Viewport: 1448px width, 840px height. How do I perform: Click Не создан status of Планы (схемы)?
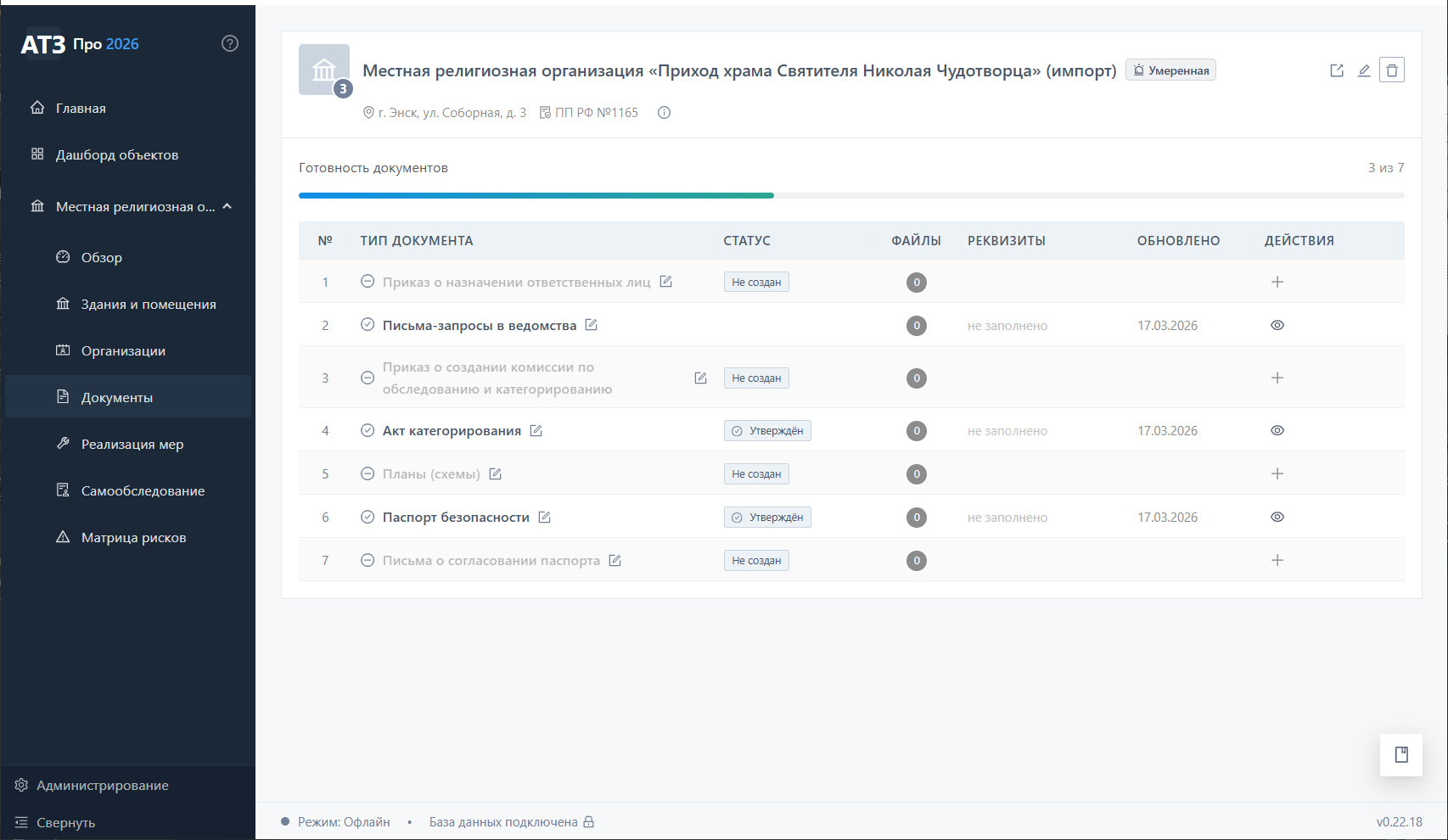(x=756, y=473)
